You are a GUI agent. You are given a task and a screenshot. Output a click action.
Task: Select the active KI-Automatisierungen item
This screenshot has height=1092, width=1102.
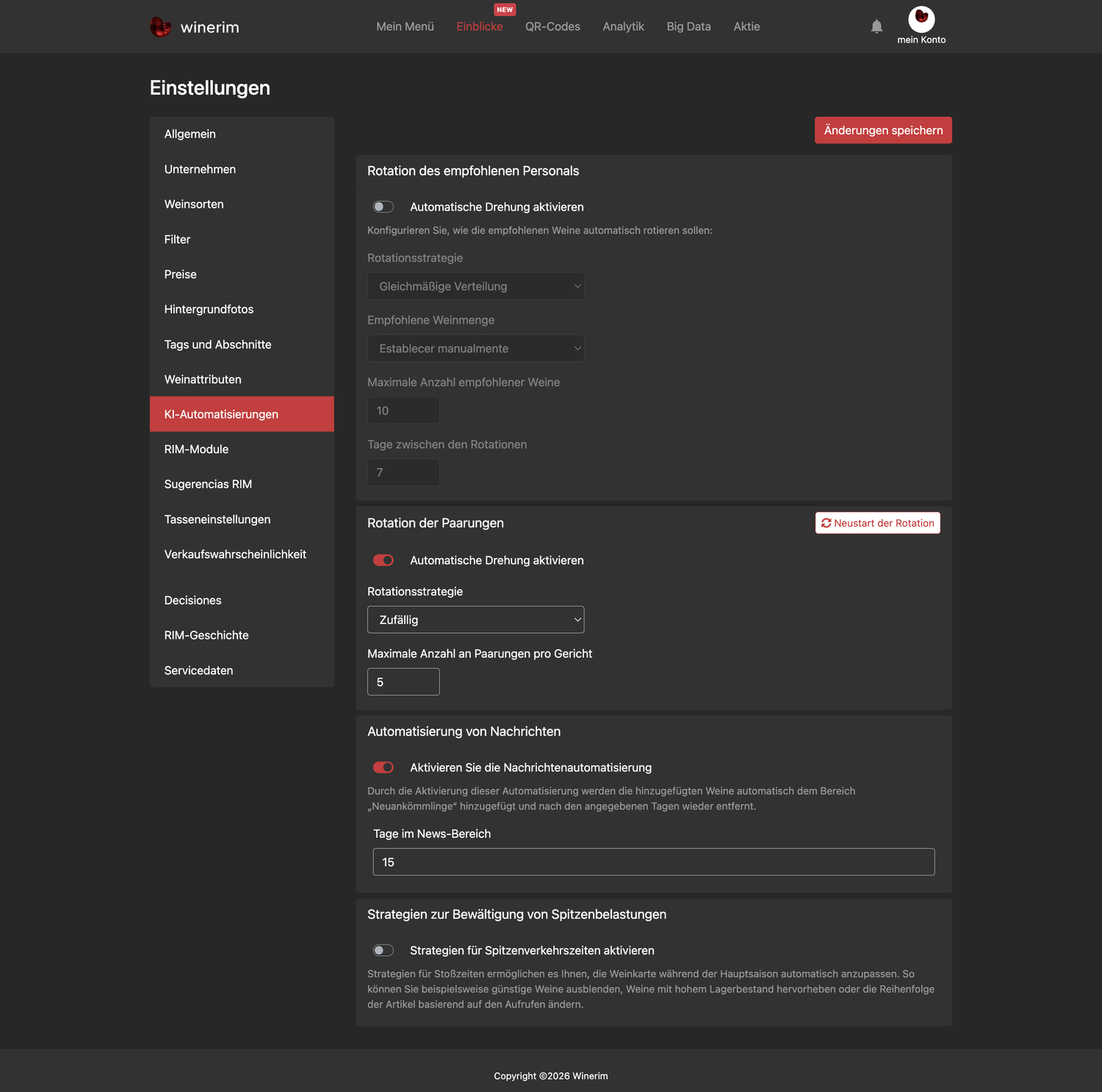point(242,414)
